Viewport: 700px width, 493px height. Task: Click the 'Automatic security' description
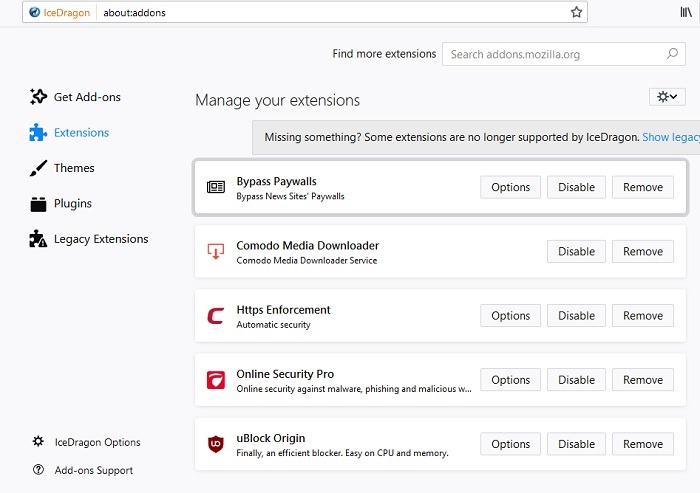pyautogui.click(x=273, y=325)
